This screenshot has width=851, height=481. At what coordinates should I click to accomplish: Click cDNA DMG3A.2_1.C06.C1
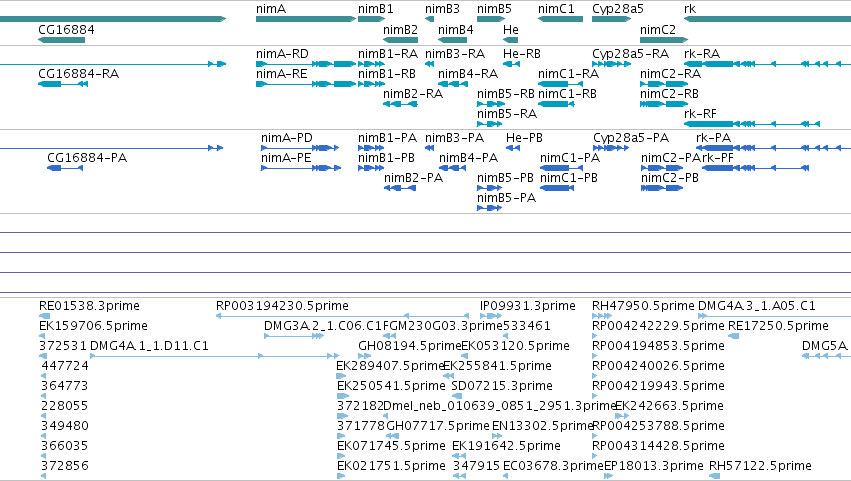click(294, 336)
